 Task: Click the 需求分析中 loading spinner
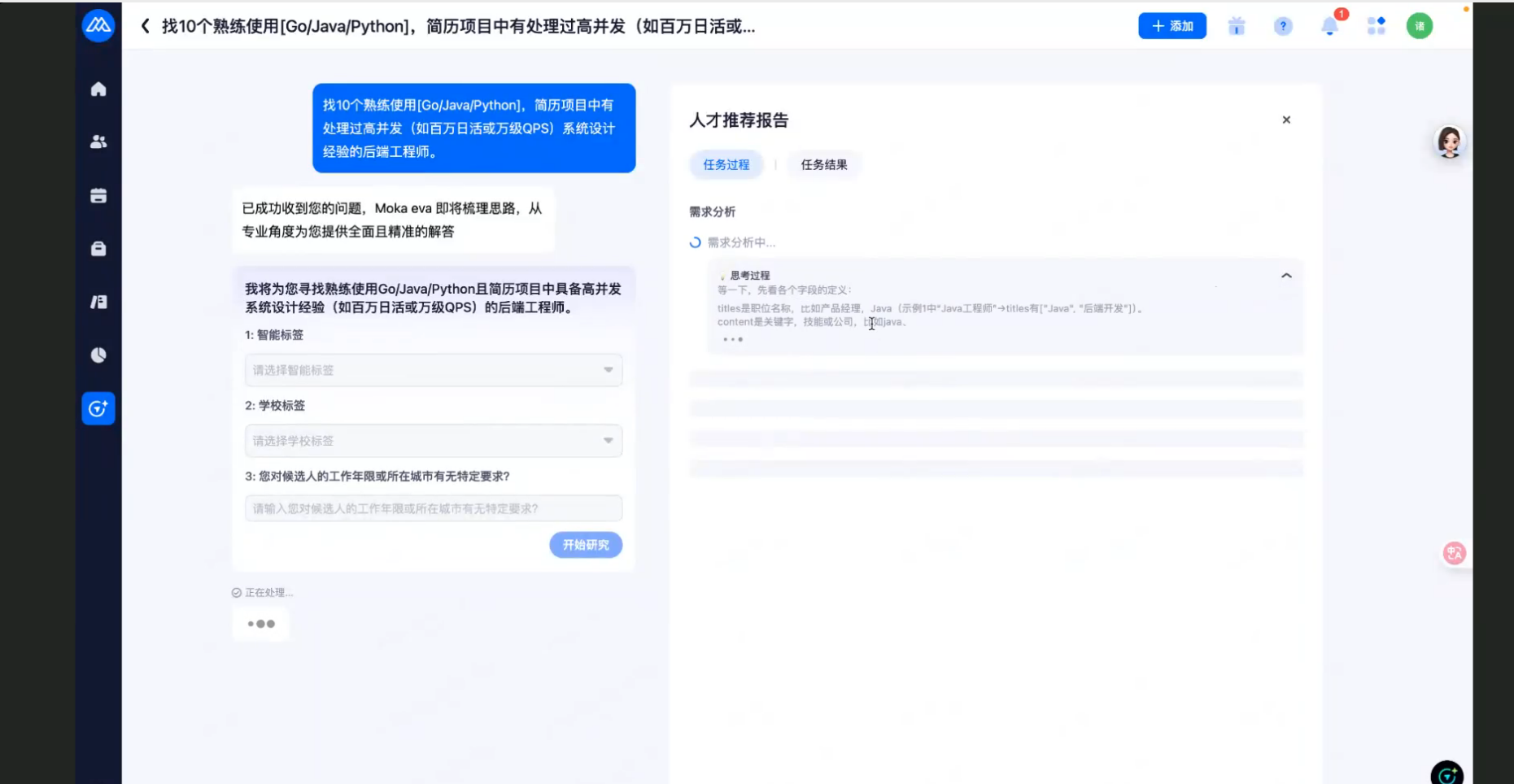point(695,242)
